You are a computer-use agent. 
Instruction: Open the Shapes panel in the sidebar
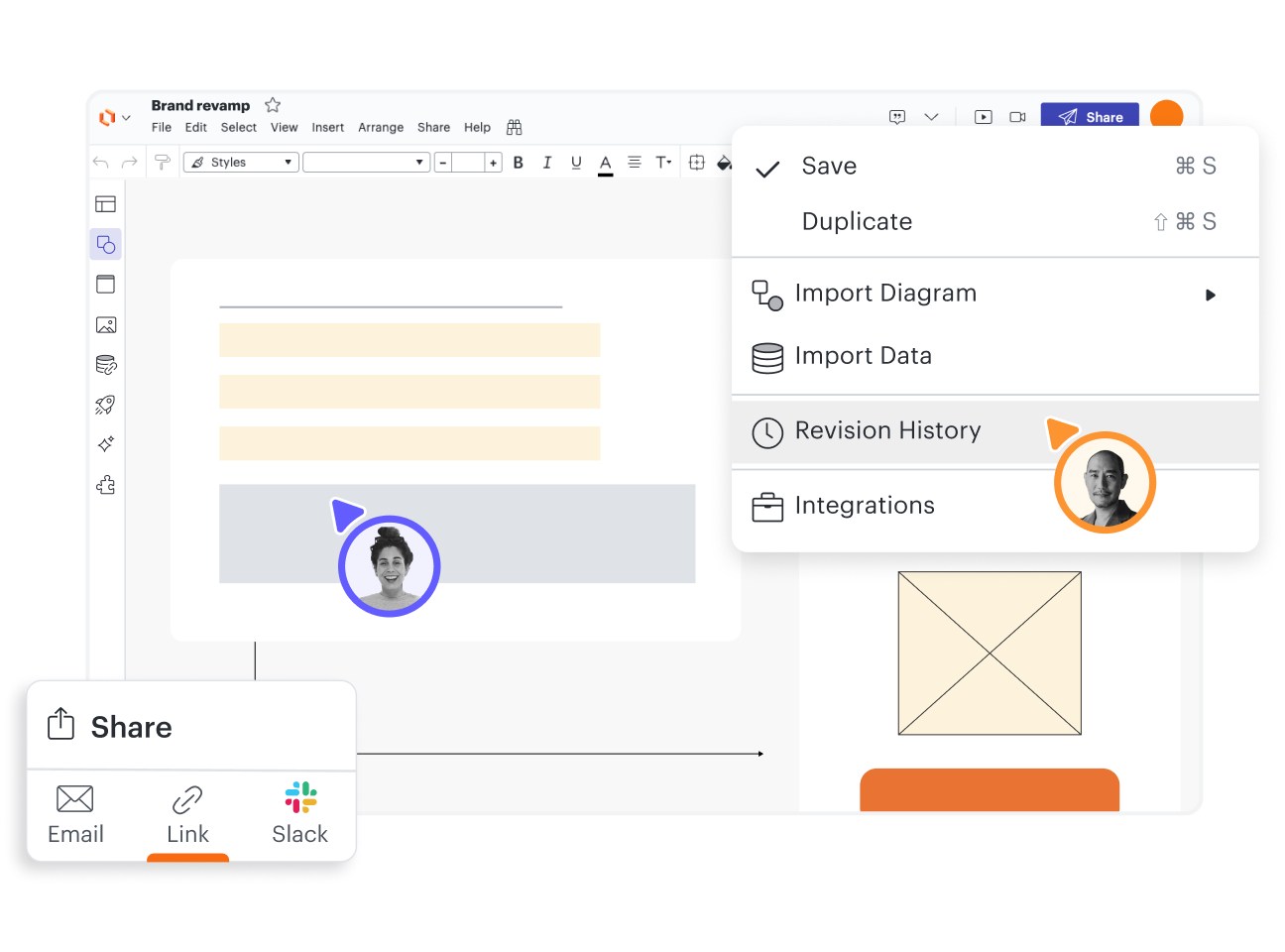[x=106, y=244]
